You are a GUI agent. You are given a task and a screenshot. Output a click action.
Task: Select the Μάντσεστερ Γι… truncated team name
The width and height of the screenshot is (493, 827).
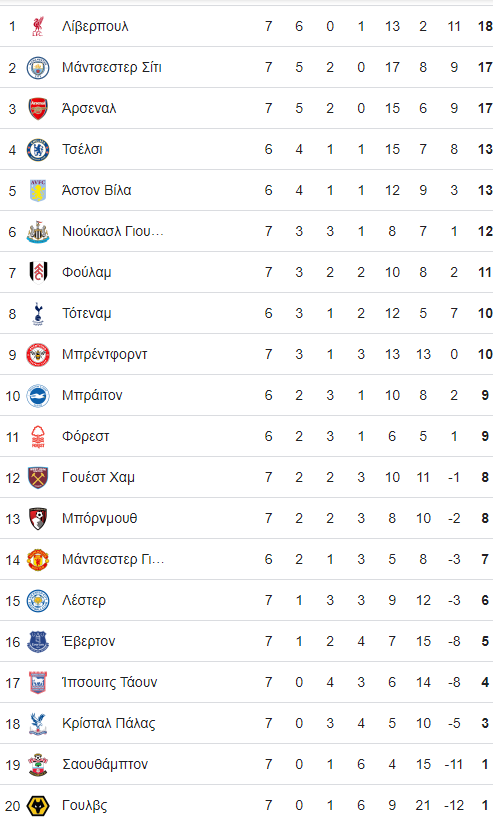(x=113, y=560)
